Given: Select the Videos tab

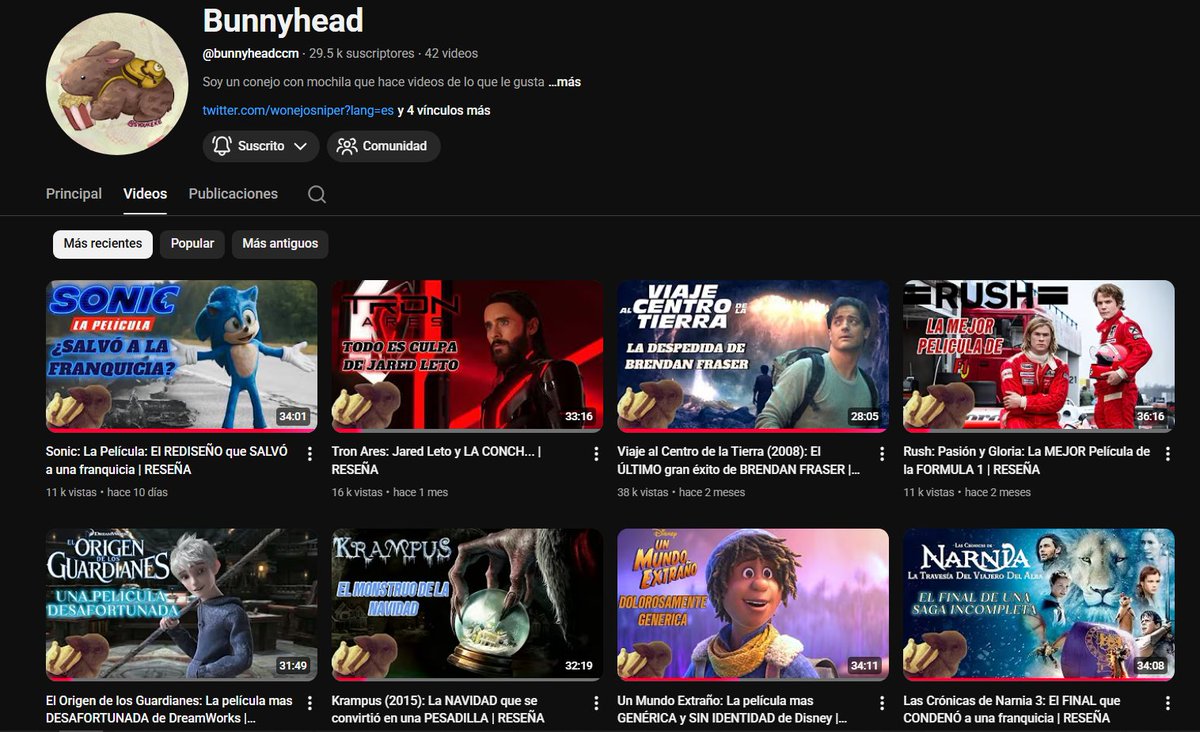Looking at the screenshot, I should [x=145, y=194].
